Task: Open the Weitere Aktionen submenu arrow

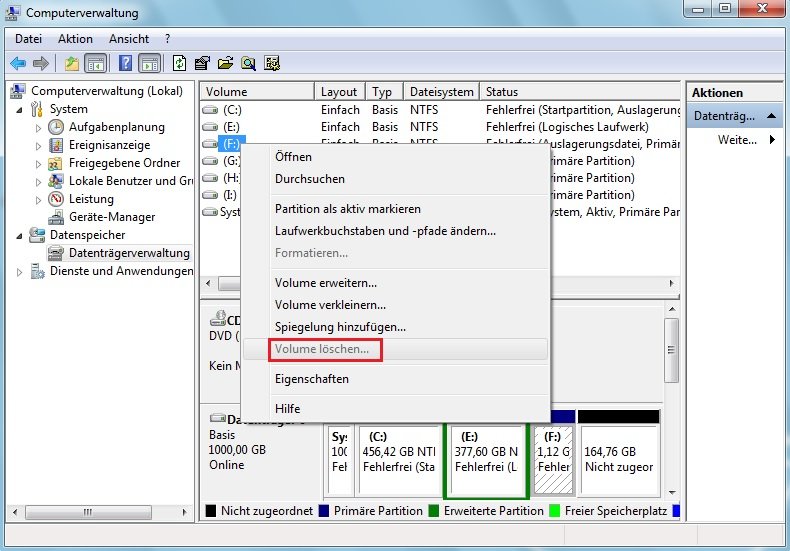Action: point(772,140)
